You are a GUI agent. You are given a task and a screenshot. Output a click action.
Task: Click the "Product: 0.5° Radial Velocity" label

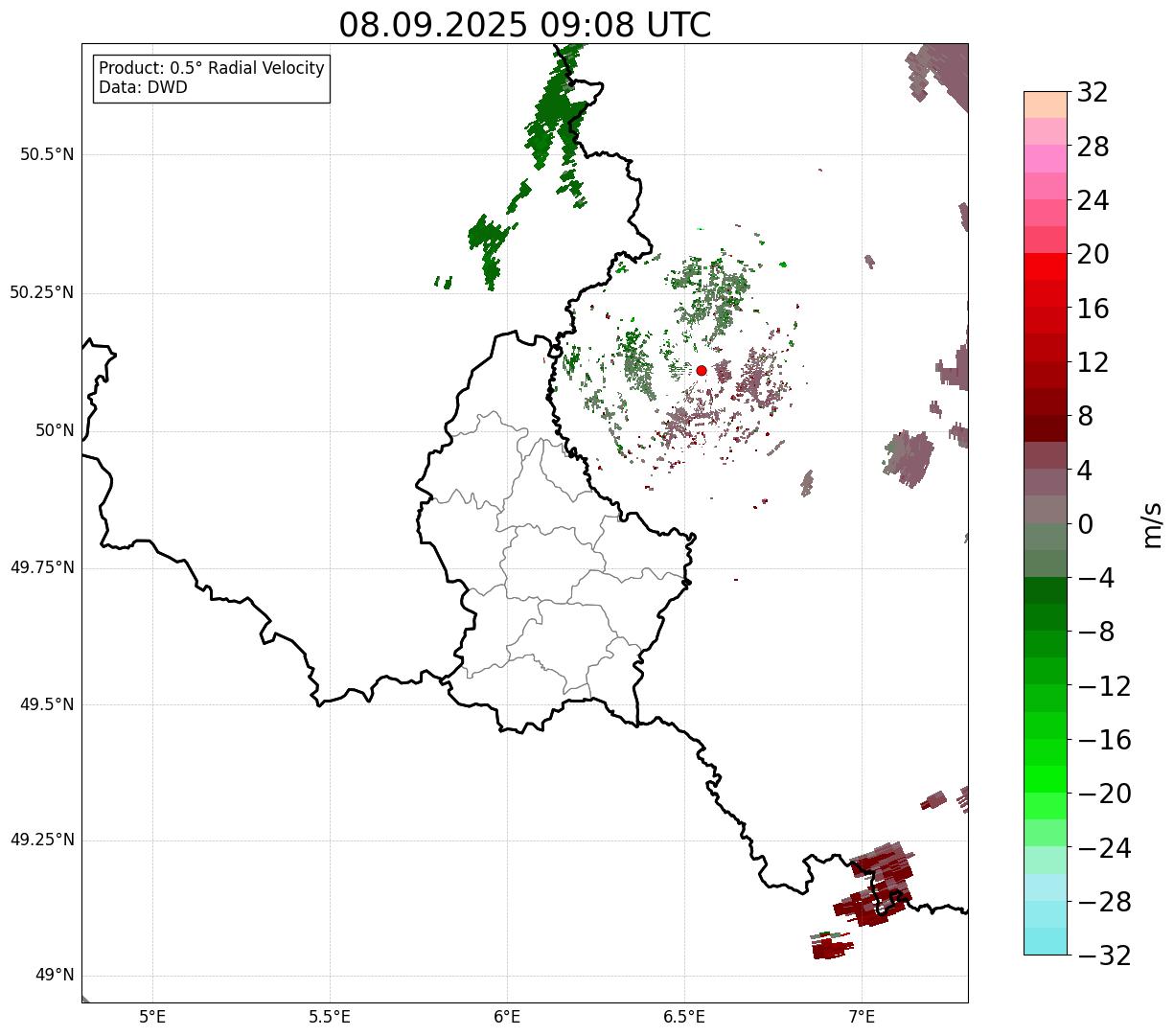[212, 69]
